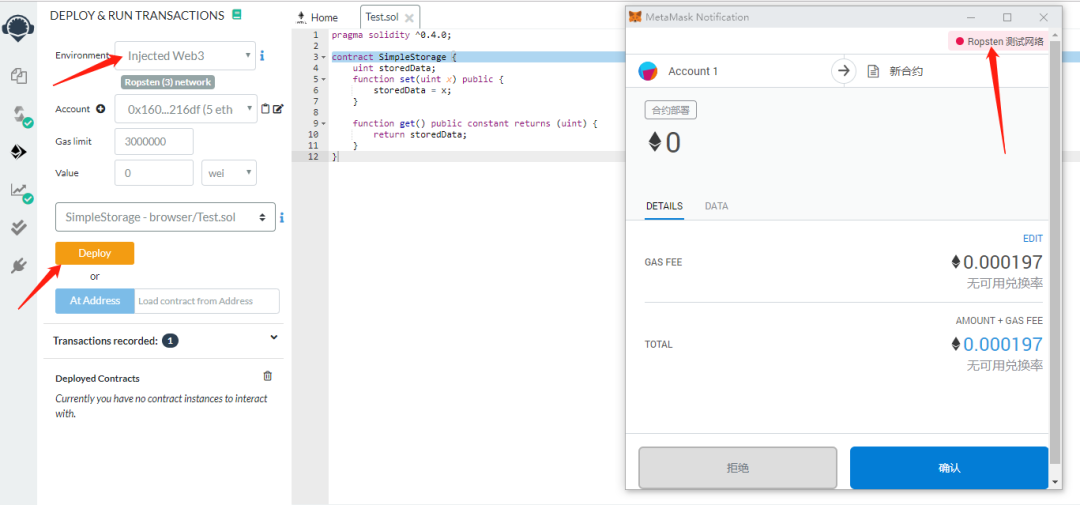Open the wei unit dropdown
The image size is (1080, 505).
pos(229,173)
